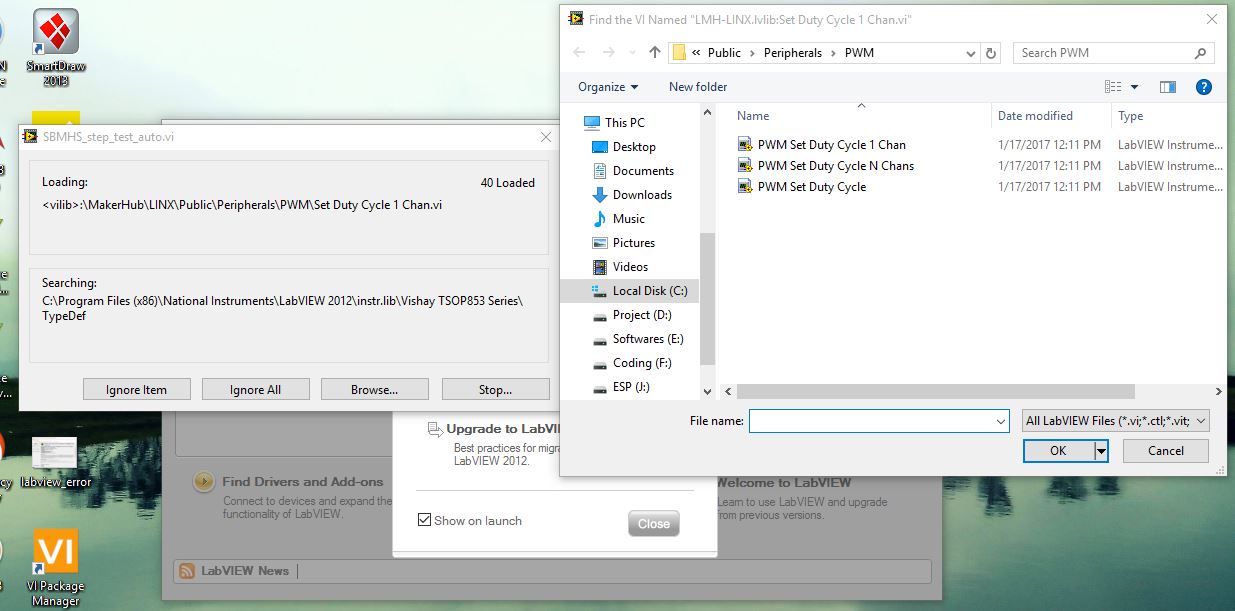This screenshot has width=1235, height=611.
Task: Click the search magnifier icon
Action: [x=1201, y=53]
